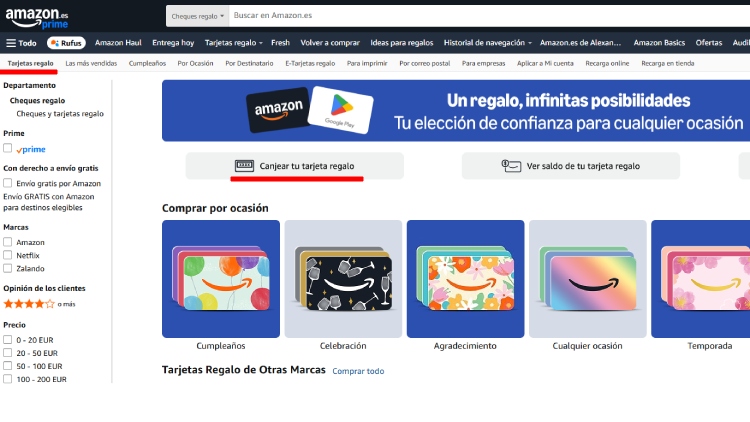
Task: Tick the Netflix brand checkbox
Action: pos(8,256)
